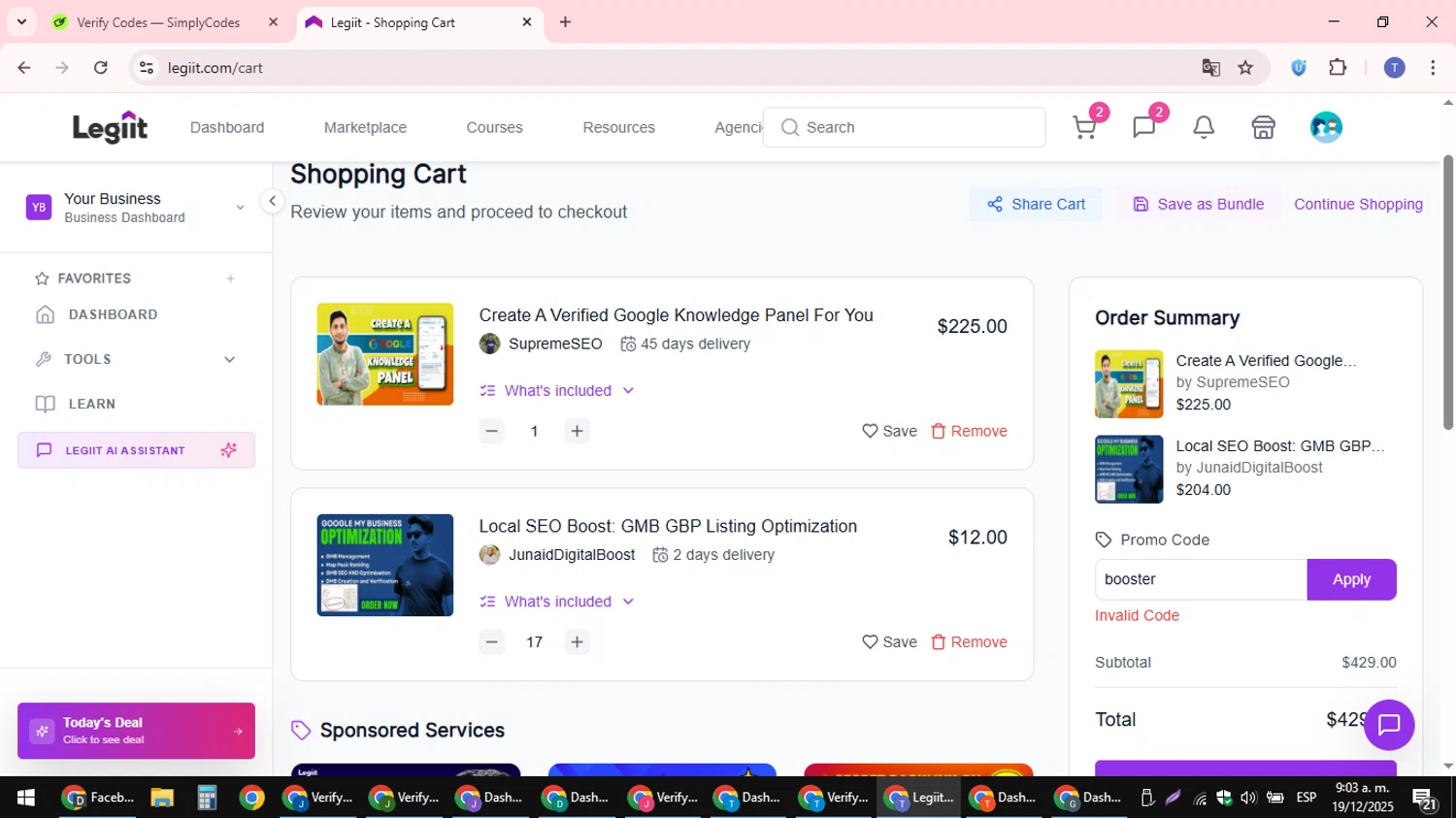
Task: Open the Dashboard nav item
Action: [x=227, y=127]
